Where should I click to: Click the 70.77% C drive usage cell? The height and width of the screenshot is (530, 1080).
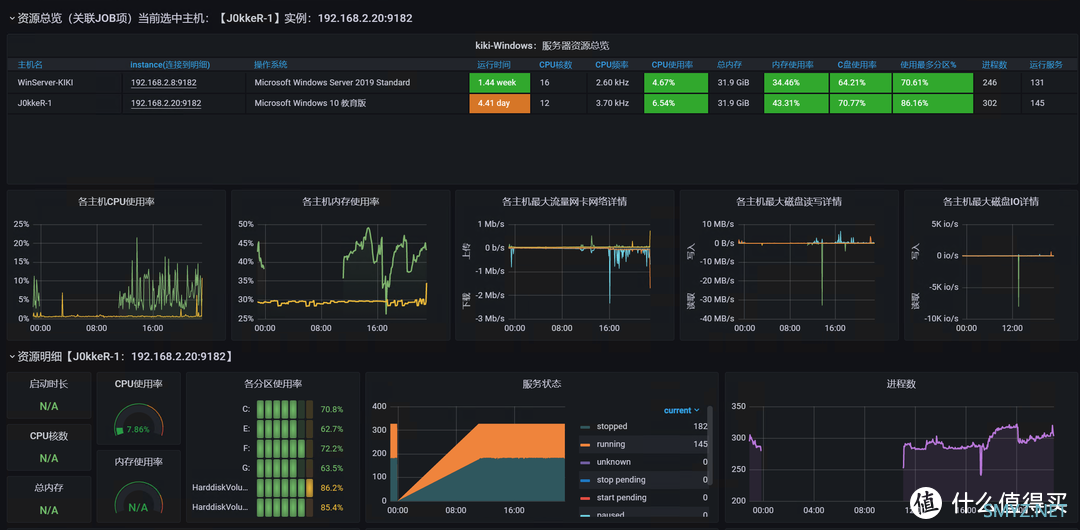coord(862,103)
